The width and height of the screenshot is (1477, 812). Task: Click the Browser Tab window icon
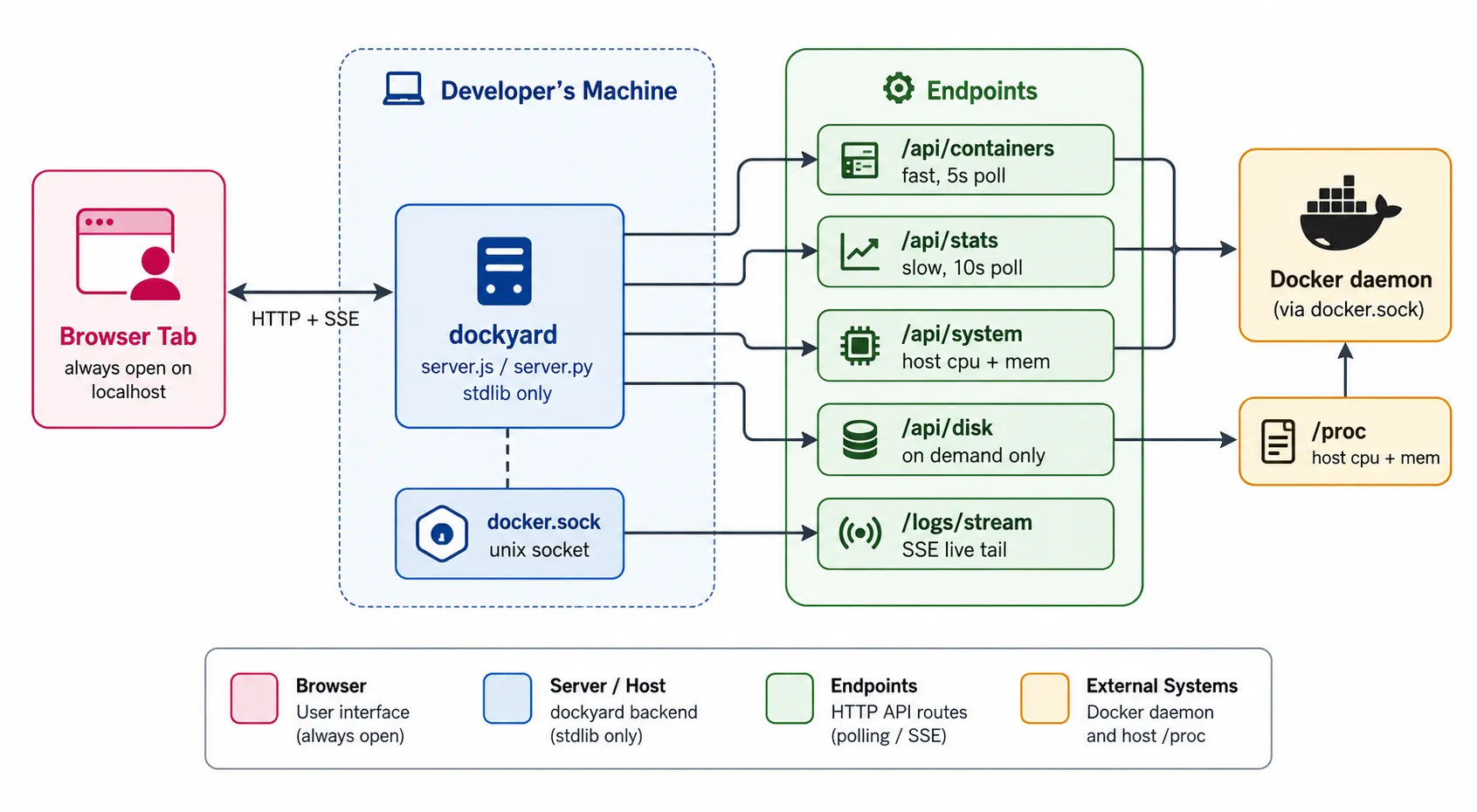click(x=128, y=254)
